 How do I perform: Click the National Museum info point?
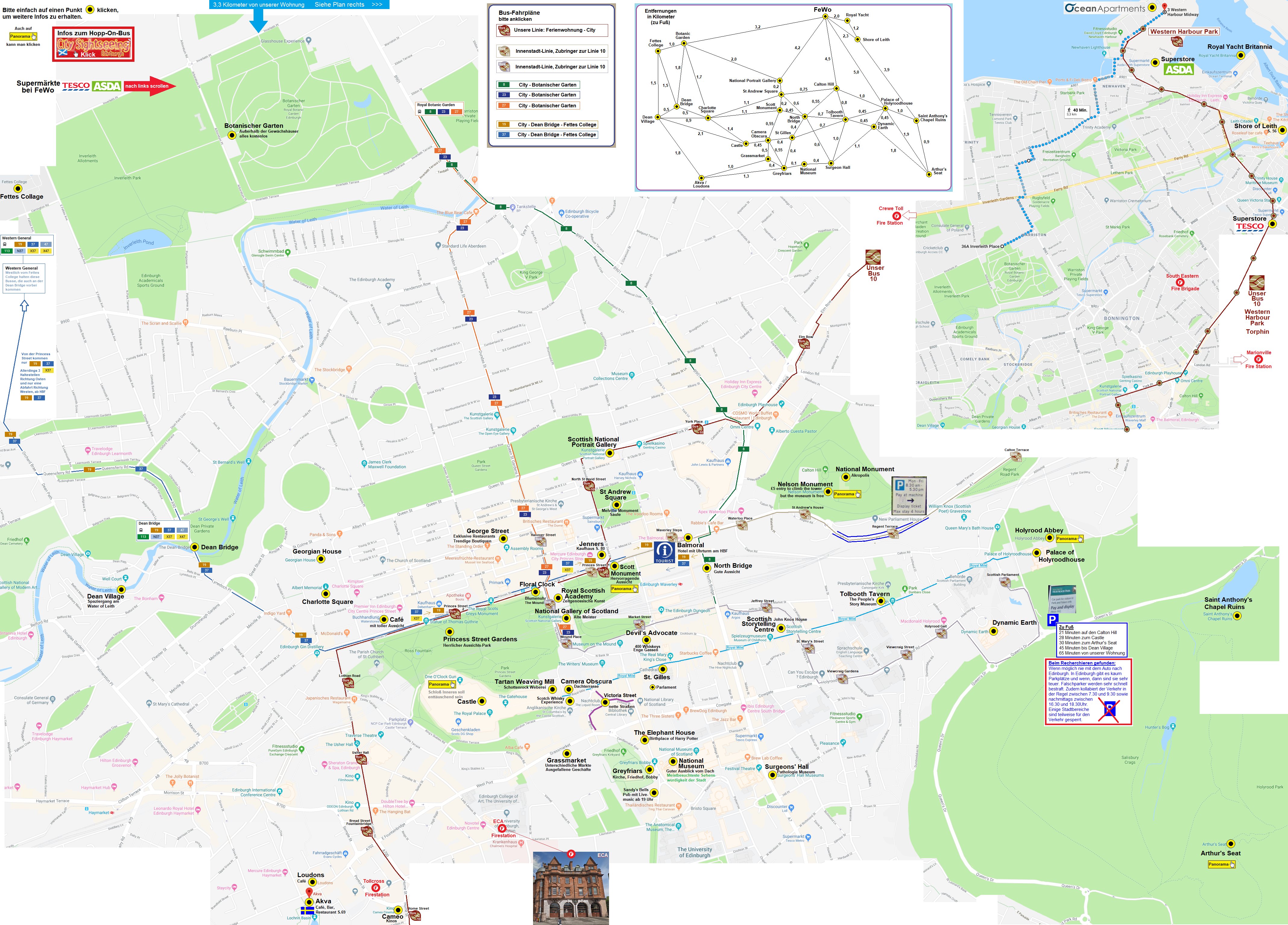(674, 761)
